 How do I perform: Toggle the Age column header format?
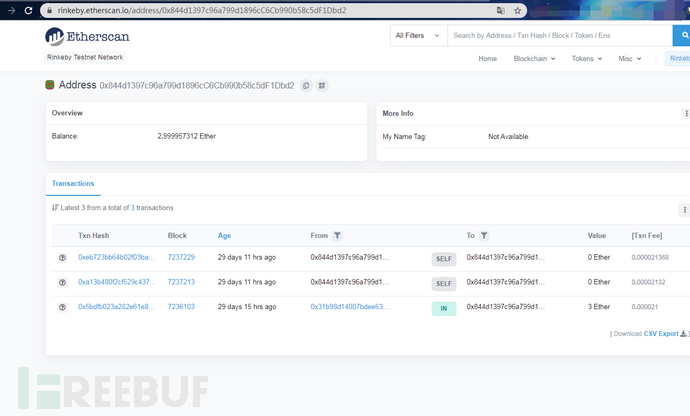click(x=224, y=236)
